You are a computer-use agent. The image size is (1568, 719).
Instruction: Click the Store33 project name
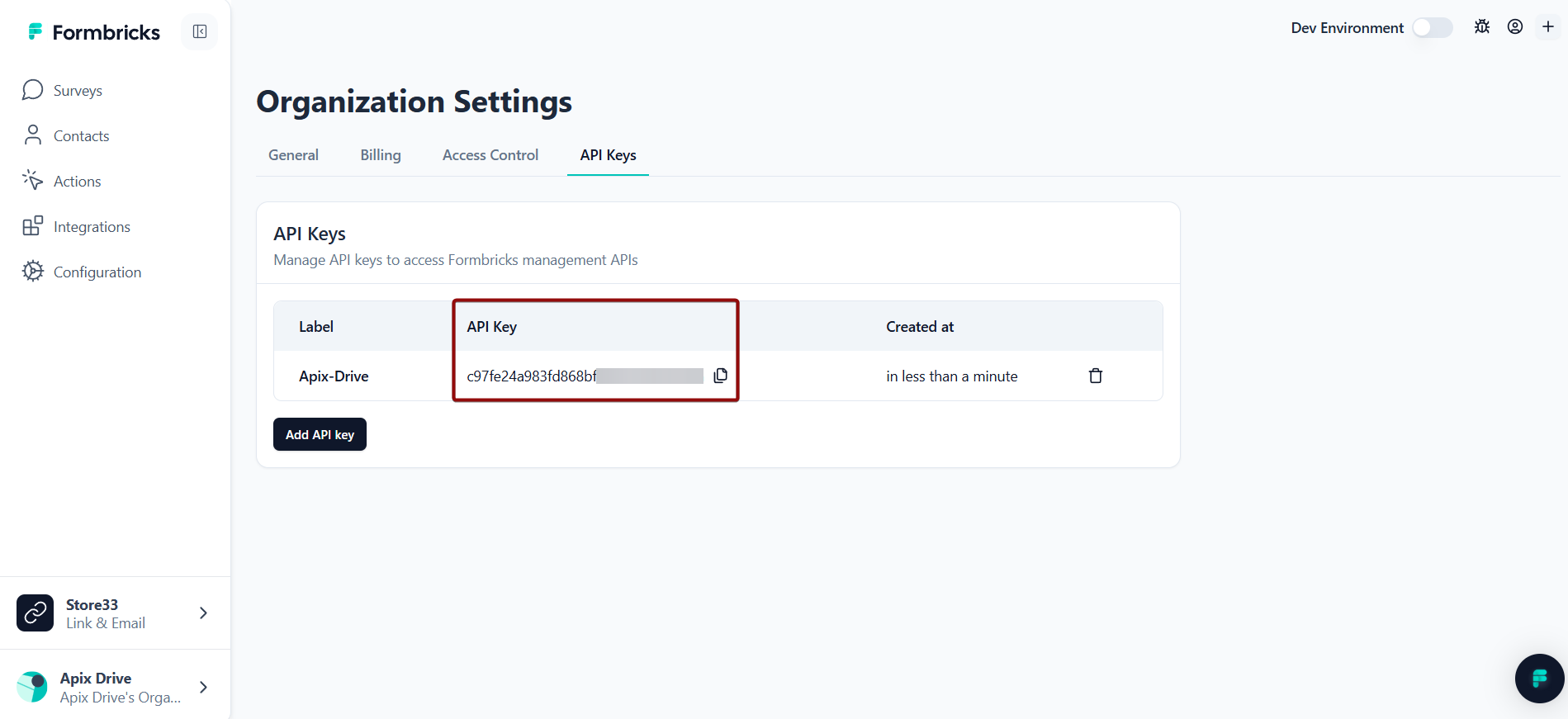pyautogui.click(x=92, y=605)
